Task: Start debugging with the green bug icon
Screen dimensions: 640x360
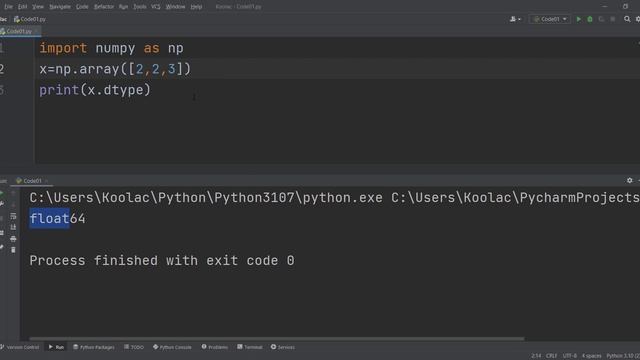Action: point(590,19)
